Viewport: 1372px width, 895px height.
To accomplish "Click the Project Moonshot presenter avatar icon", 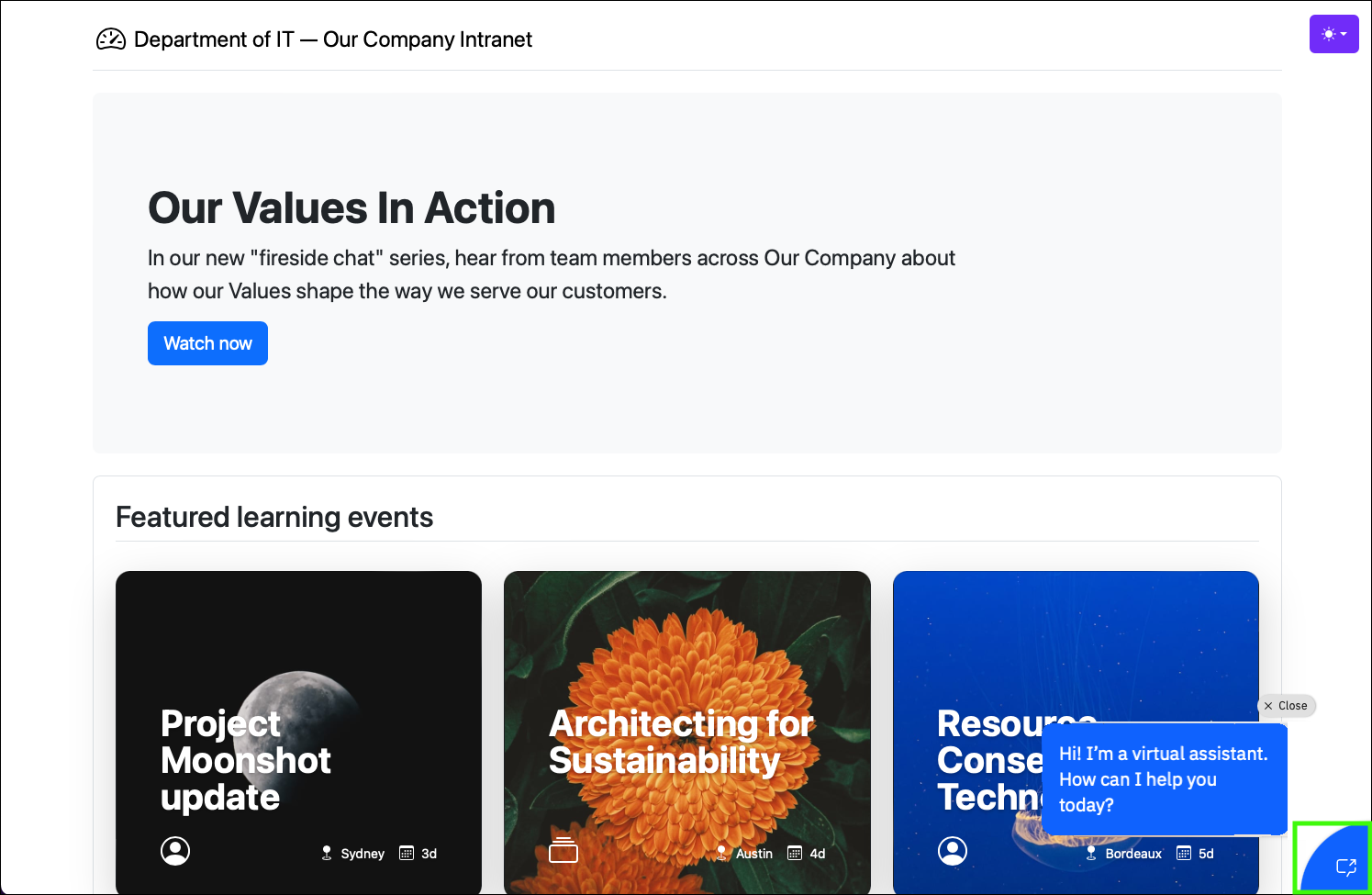I will [175, 851].
